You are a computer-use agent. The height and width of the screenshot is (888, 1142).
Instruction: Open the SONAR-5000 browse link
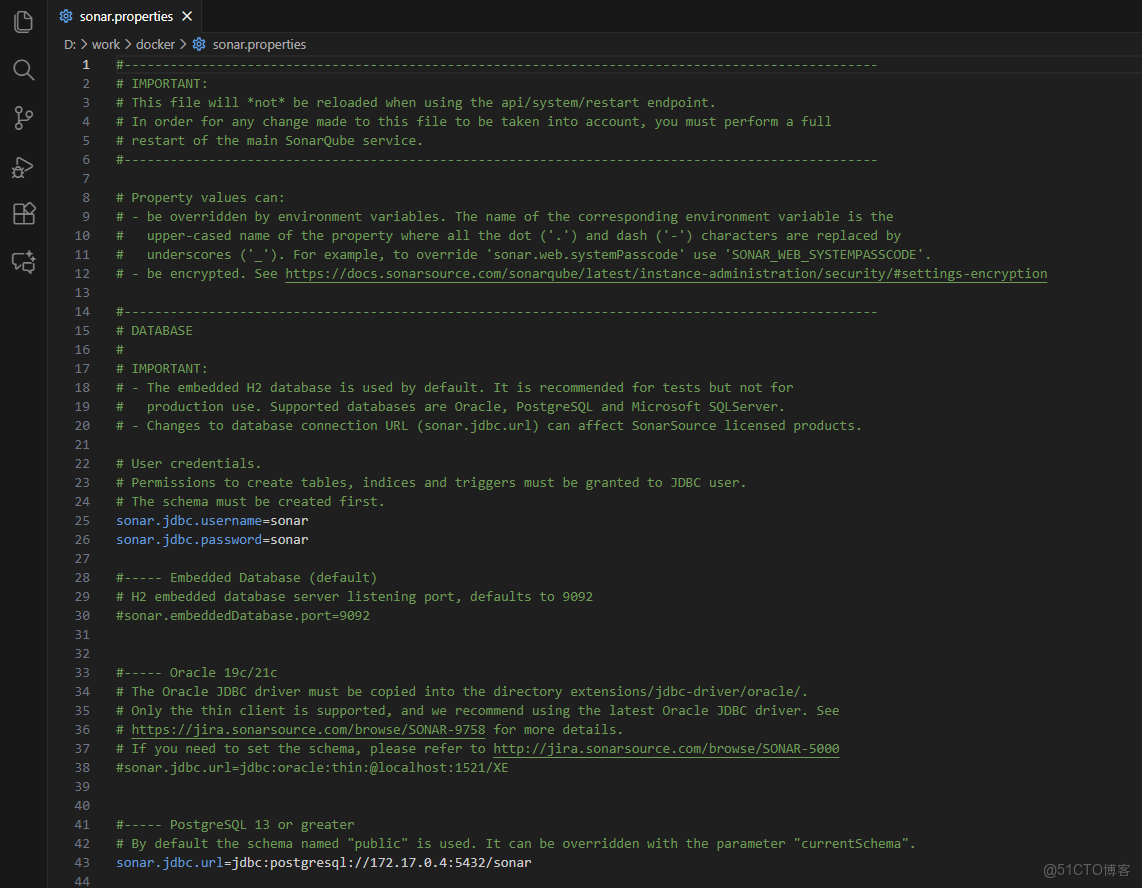click(x=666, y=748)
